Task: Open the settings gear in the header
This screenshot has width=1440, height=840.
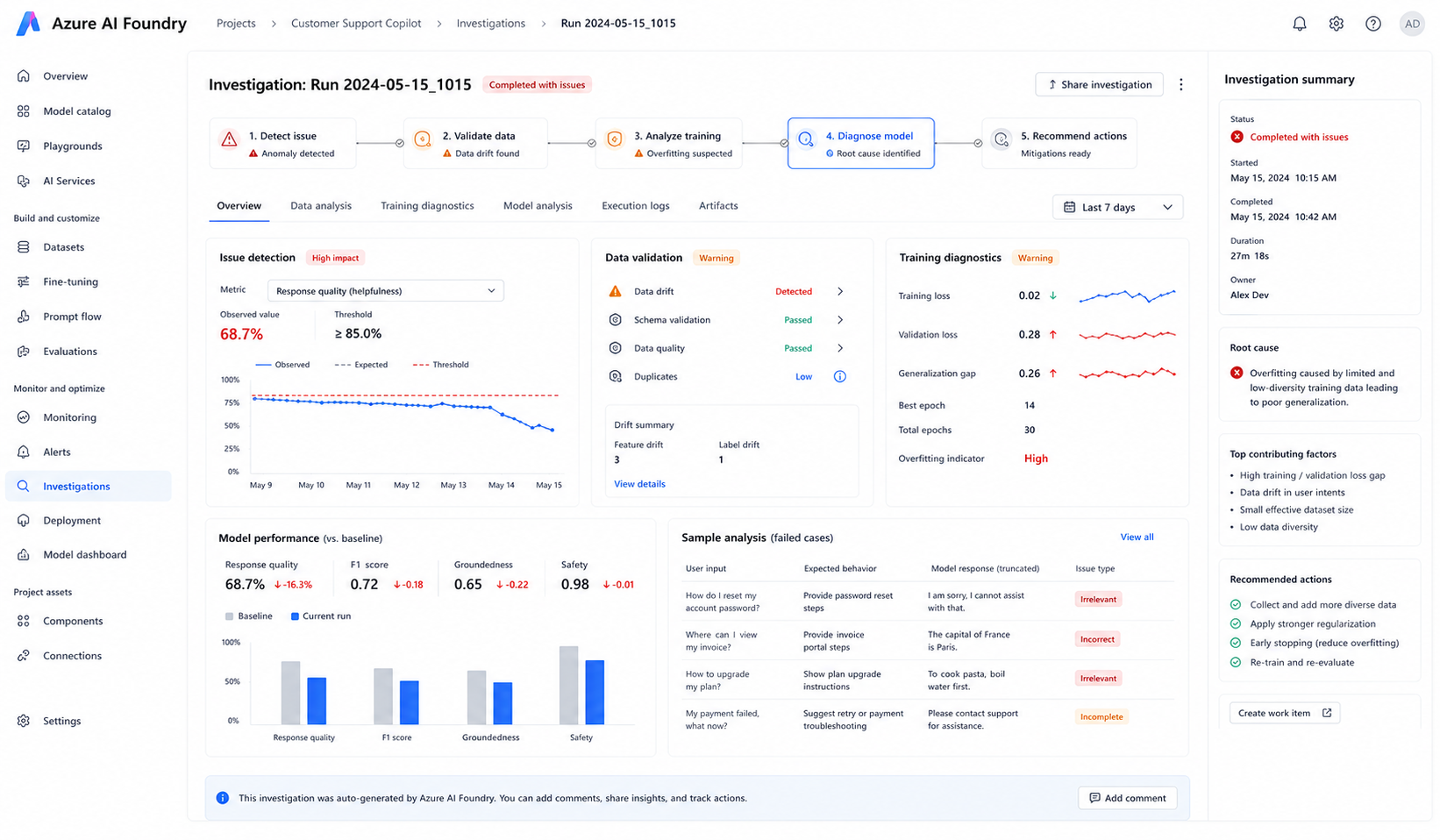Action: tap(1337, 24)
